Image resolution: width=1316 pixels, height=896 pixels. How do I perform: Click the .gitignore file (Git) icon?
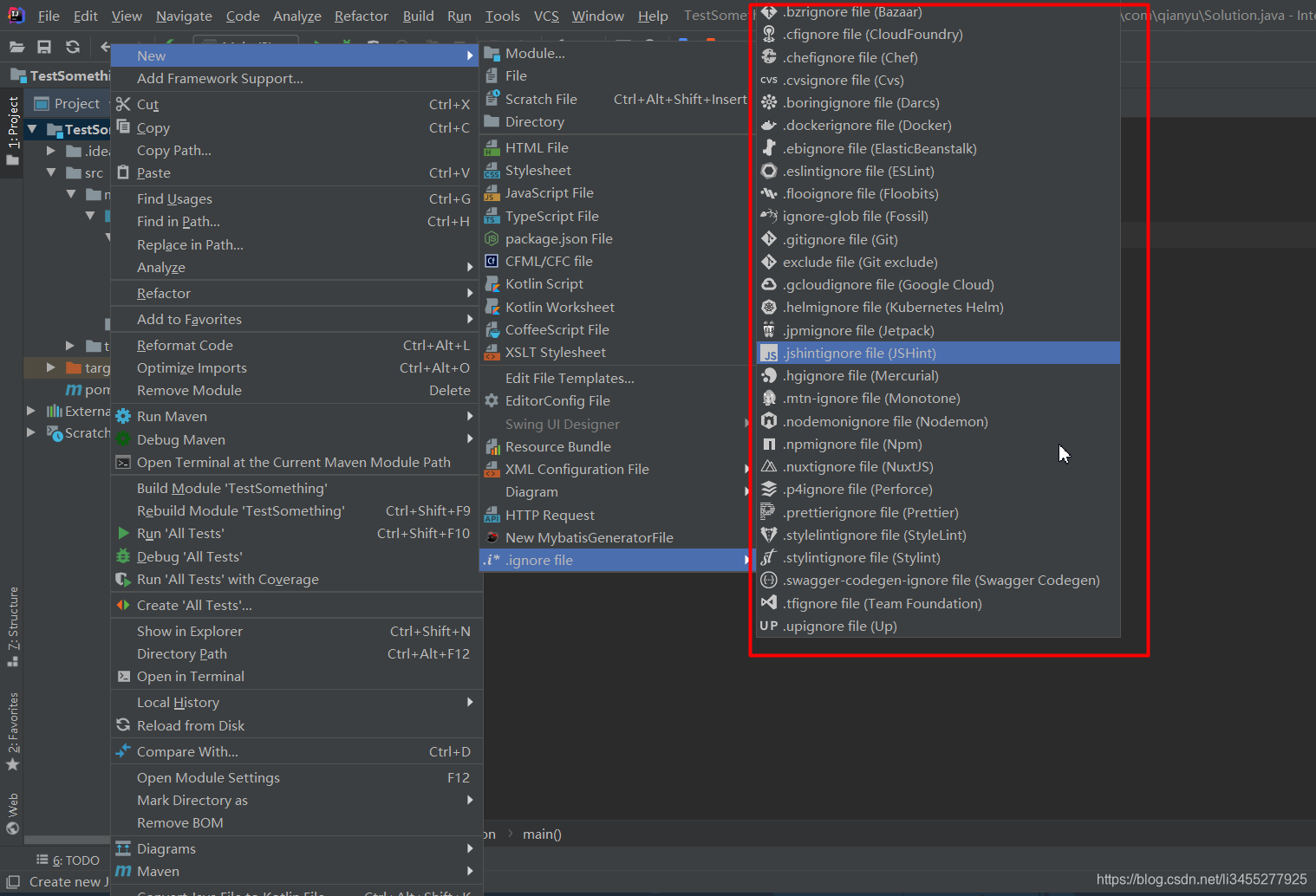(x=769, y=239)
